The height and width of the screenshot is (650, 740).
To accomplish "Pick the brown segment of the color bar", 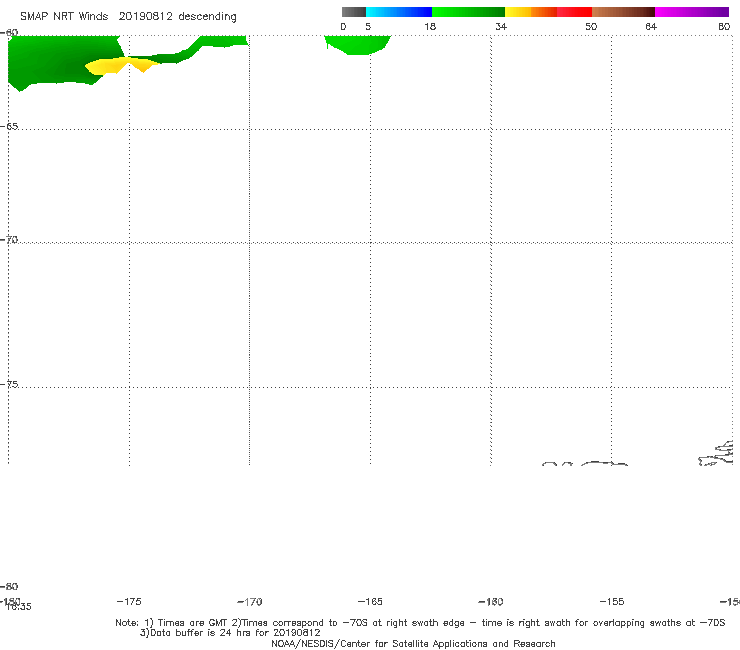I will pos(623,12).
